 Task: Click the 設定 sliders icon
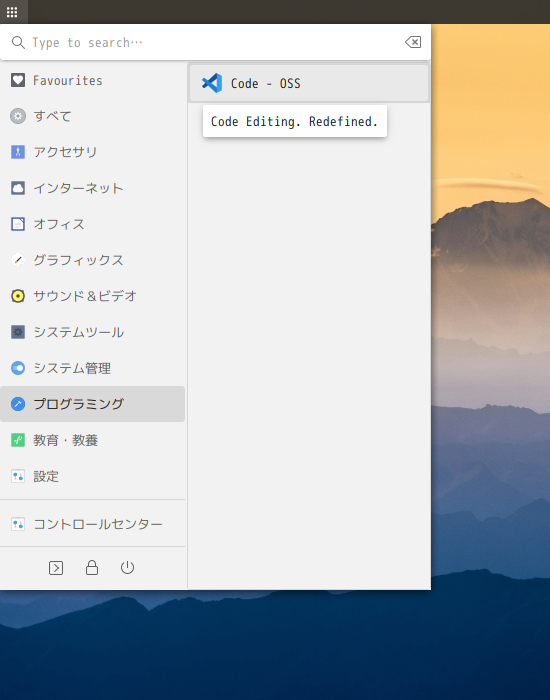(18, 476)
